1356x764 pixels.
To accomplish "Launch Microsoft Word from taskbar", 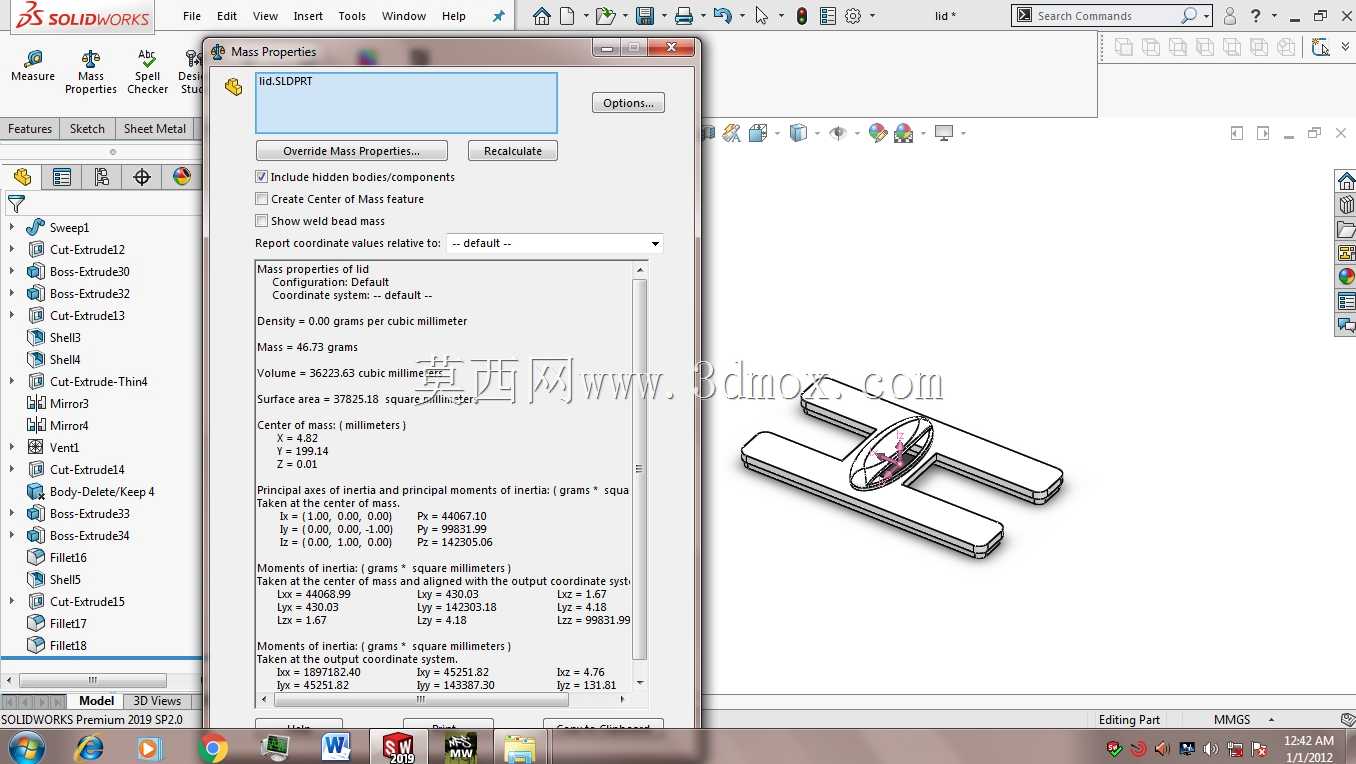I will coord(337,746).
